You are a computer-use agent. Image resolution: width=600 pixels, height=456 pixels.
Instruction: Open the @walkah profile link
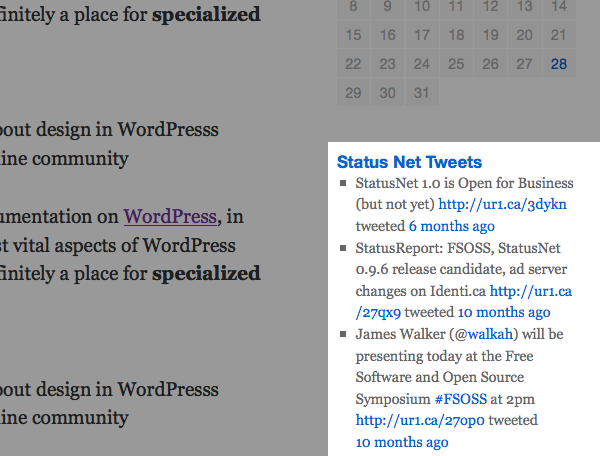[x=480, y=333]
